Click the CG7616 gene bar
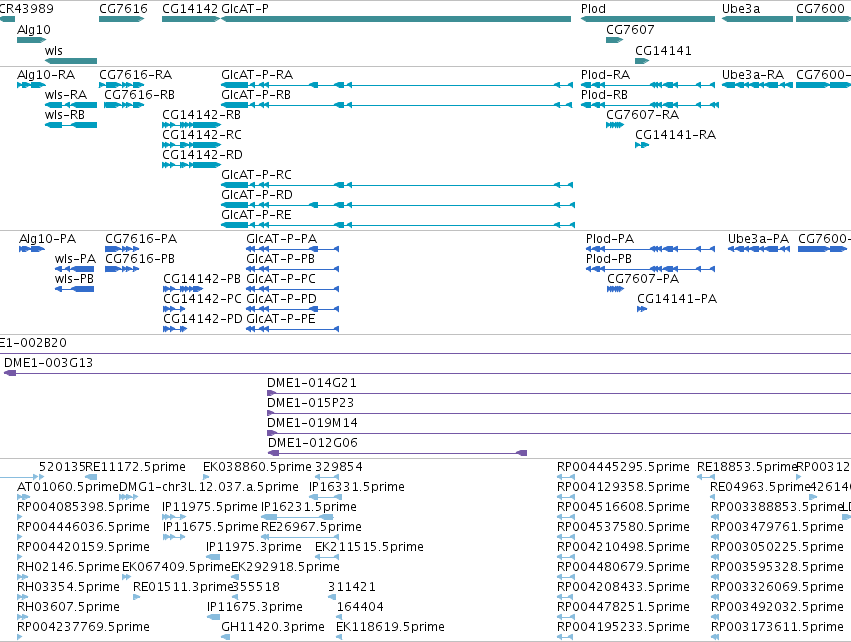Screen dimensions: 851x642 [x=122, y=19]
